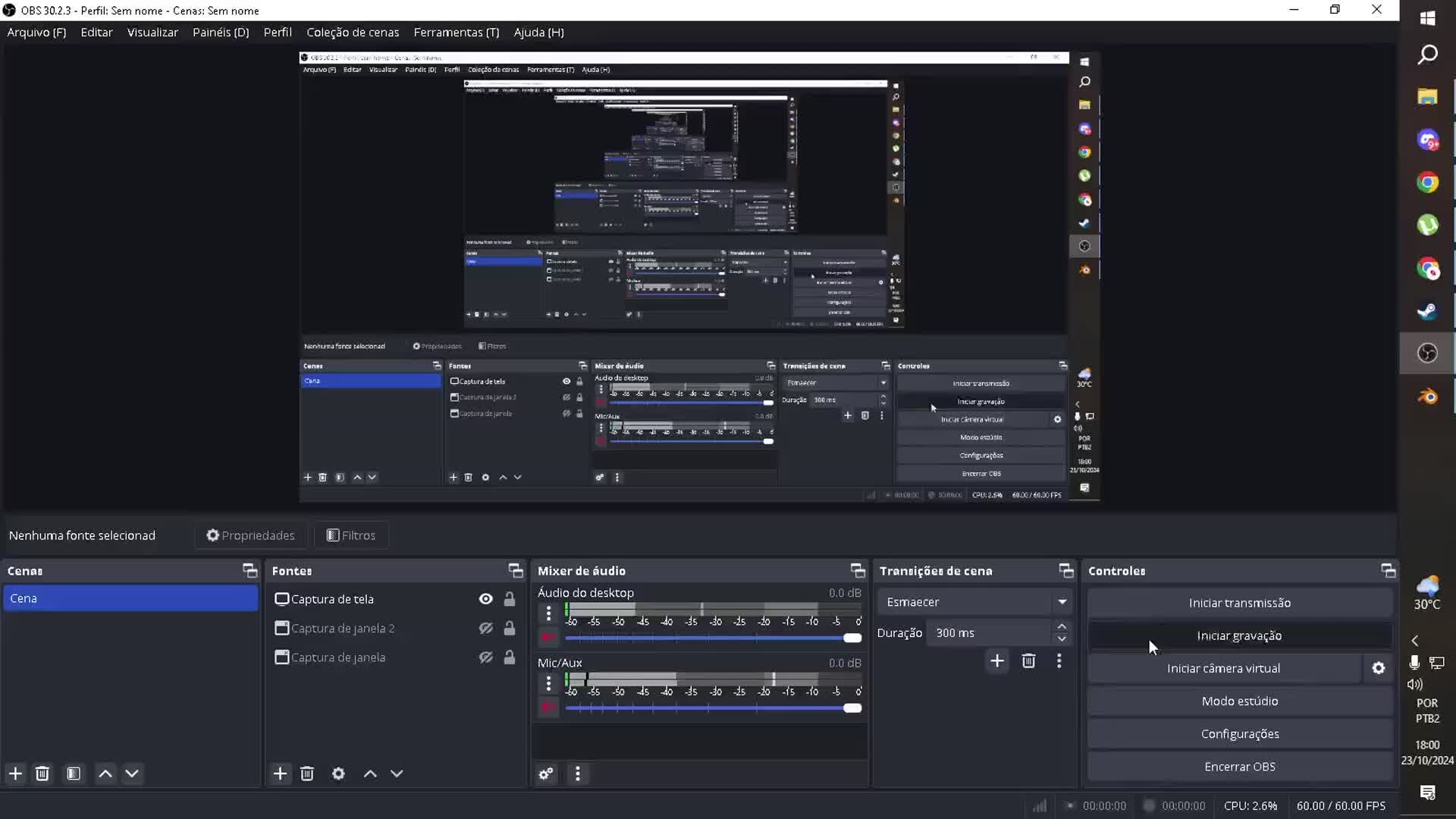Show the Captura de janela 2 source

coord(485,629)
